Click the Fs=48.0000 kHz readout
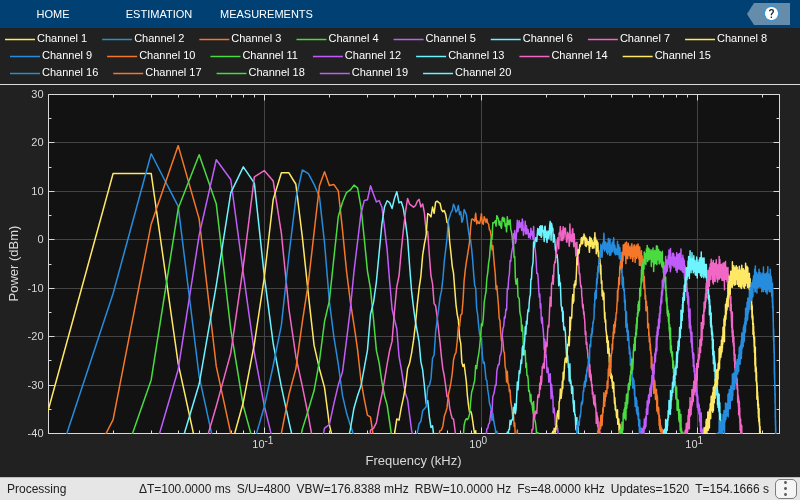The height and width of the screenshot is (500, 800). pyautogui.click(x=561, y=489)
